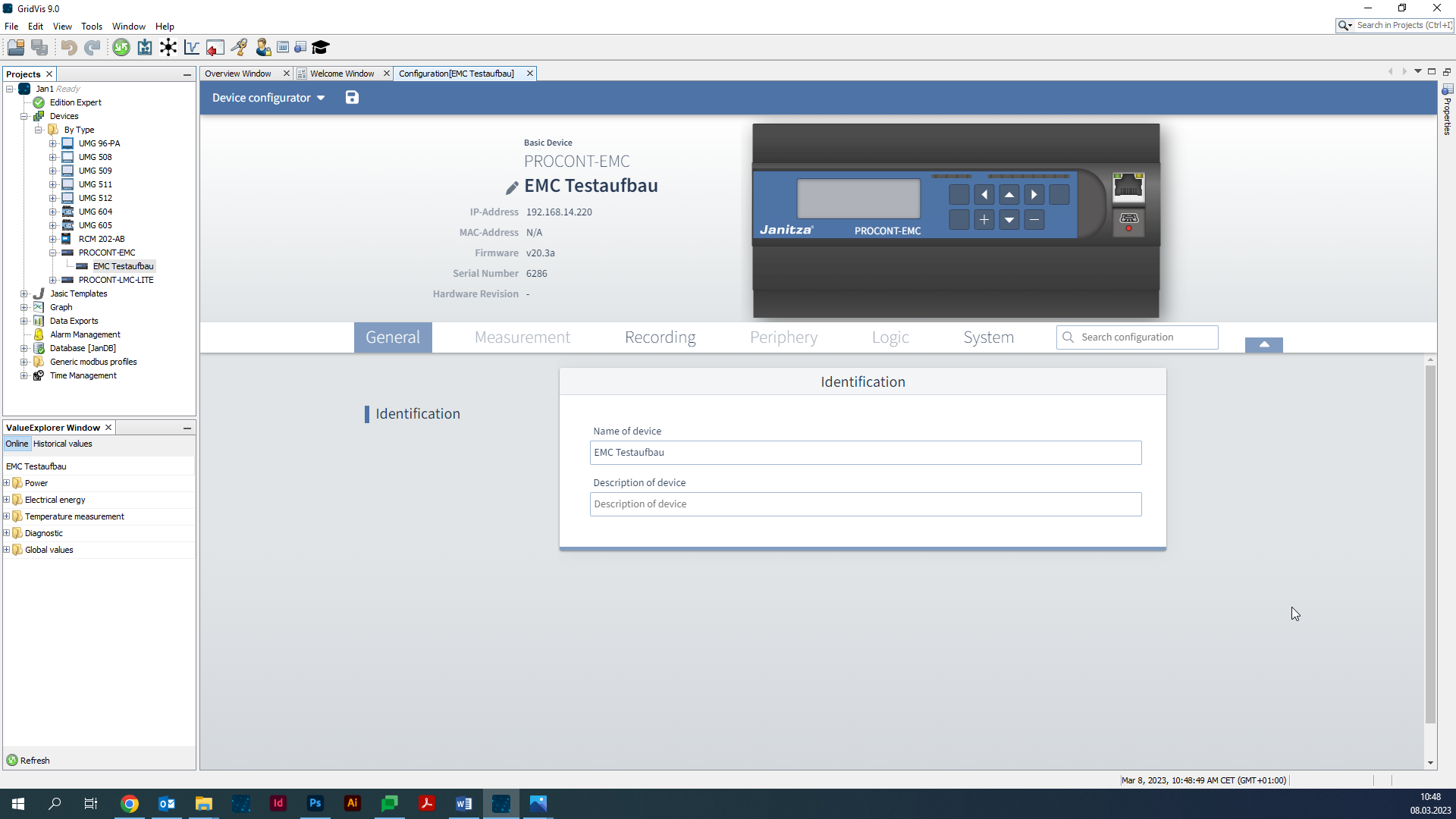Screen dimensions: 1456x819
Task: Save configuration with the floppy disk icon
Action: (x=352, y=97)
